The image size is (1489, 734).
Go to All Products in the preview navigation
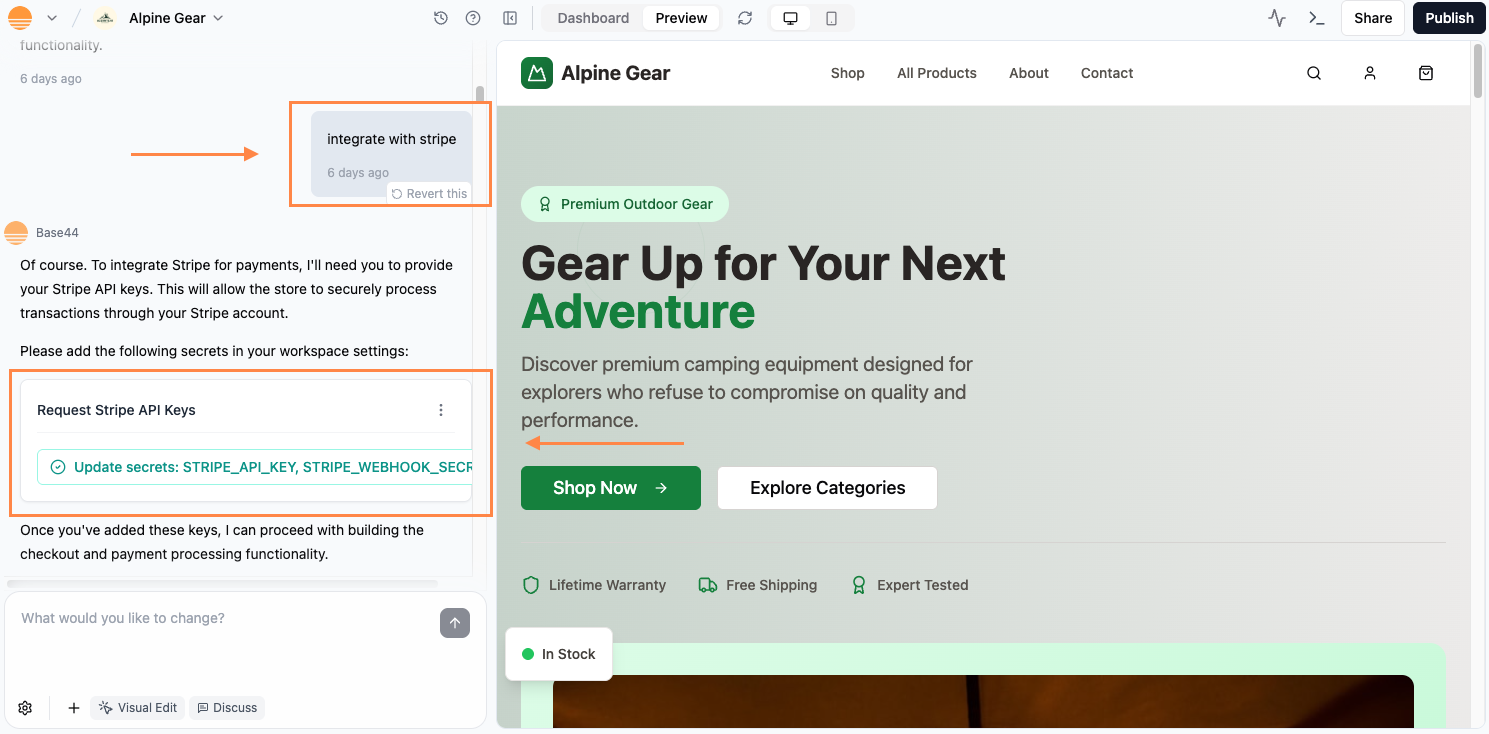pos(937,73)
